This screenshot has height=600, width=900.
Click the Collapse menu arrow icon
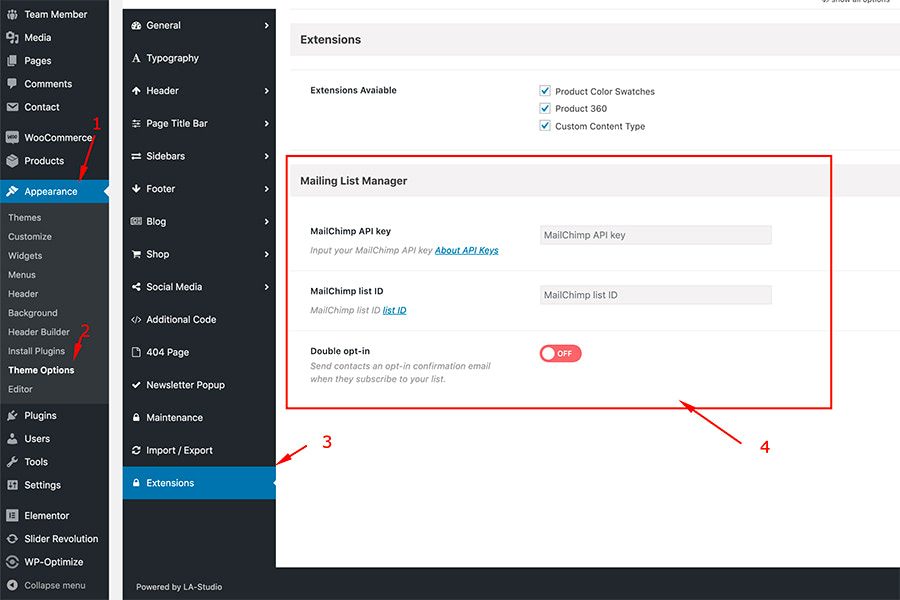pyautogui.click(x=12, y=585)
